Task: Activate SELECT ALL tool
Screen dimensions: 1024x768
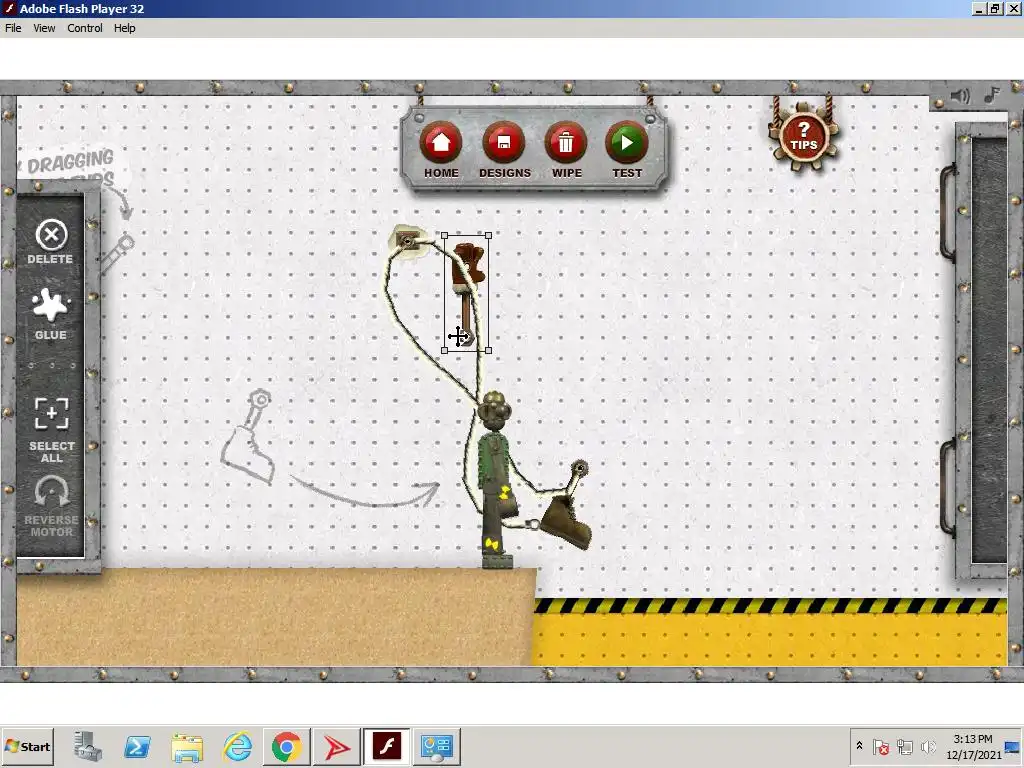Action: click(x=52, y=430)
